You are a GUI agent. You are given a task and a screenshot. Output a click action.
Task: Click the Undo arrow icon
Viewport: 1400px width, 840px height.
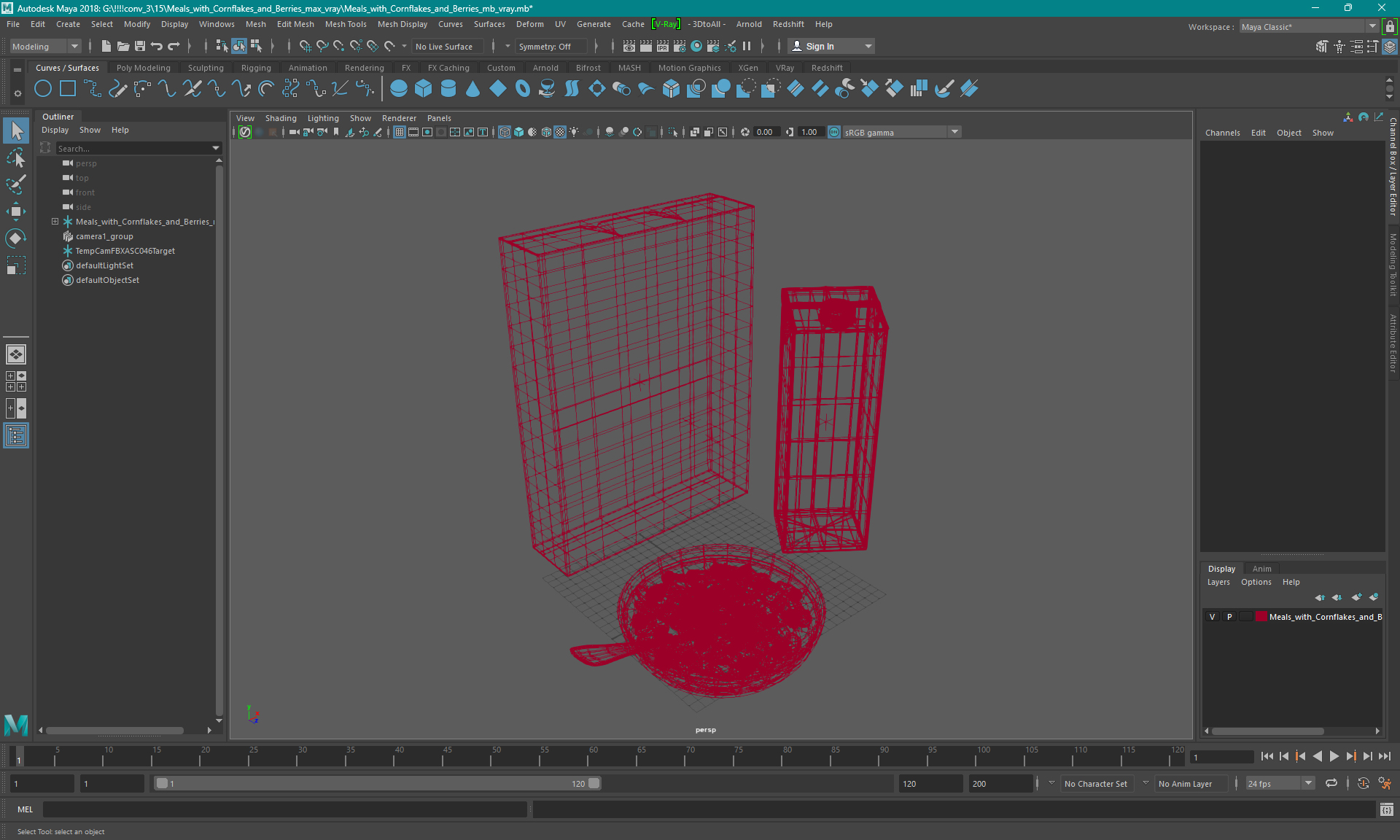157,46
